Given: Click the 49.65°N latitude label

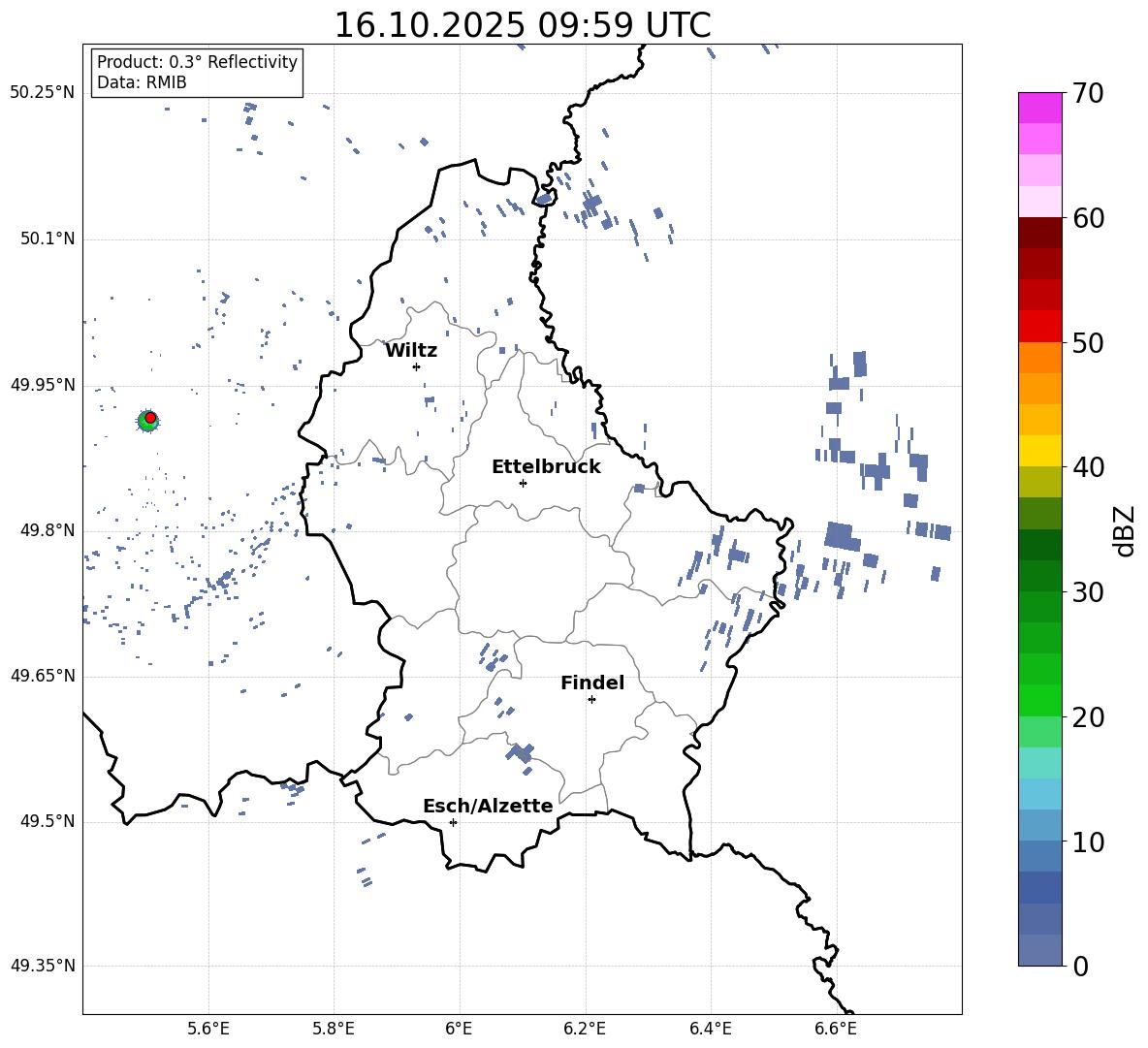Looking at the screenshot, I should coord(42,677).
